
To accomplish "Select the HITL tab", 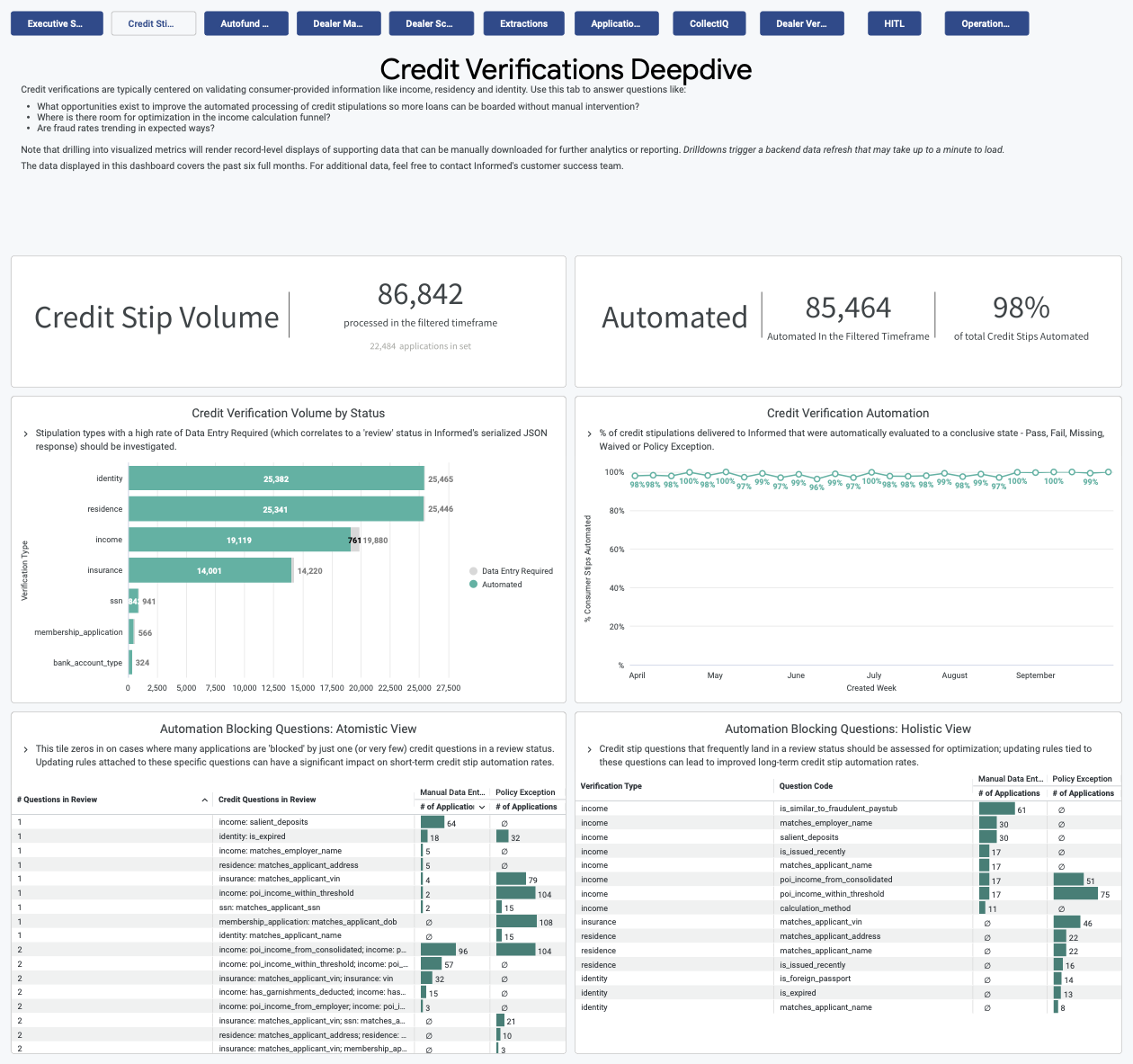I will pos(894,23).
